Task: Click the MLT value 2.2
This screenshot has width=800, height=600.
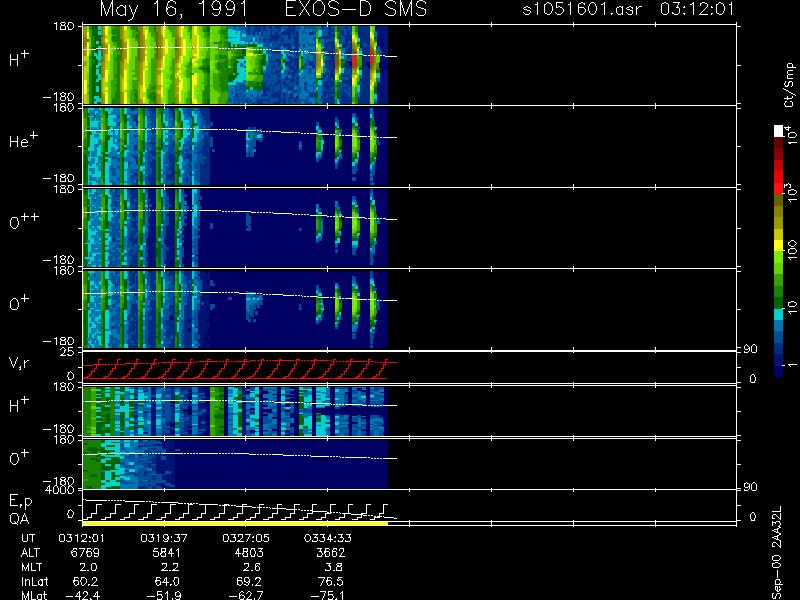Action: coord(170,567)
